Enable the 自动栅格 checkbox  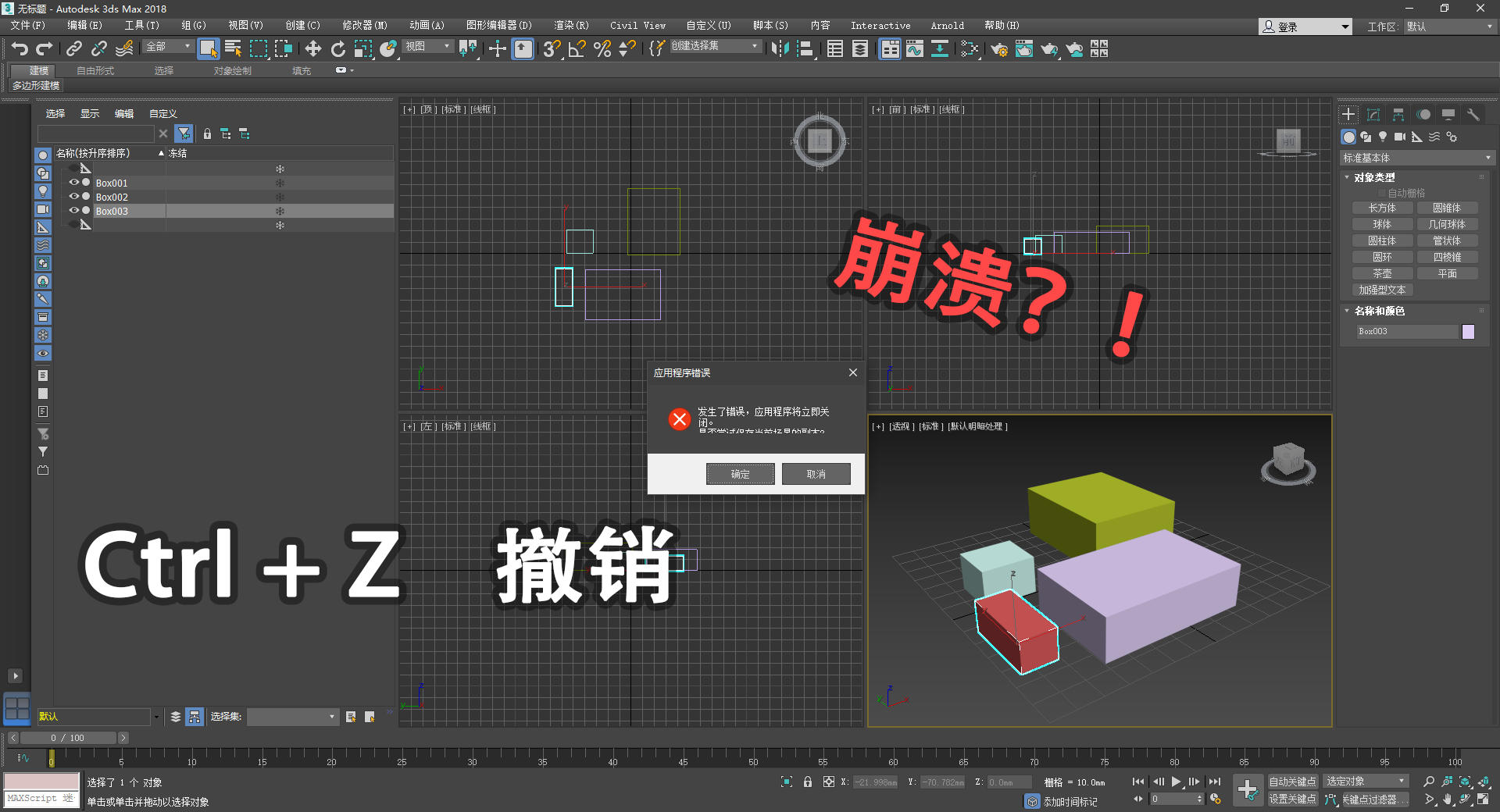pyautogui.click(x=1380, y=193)
